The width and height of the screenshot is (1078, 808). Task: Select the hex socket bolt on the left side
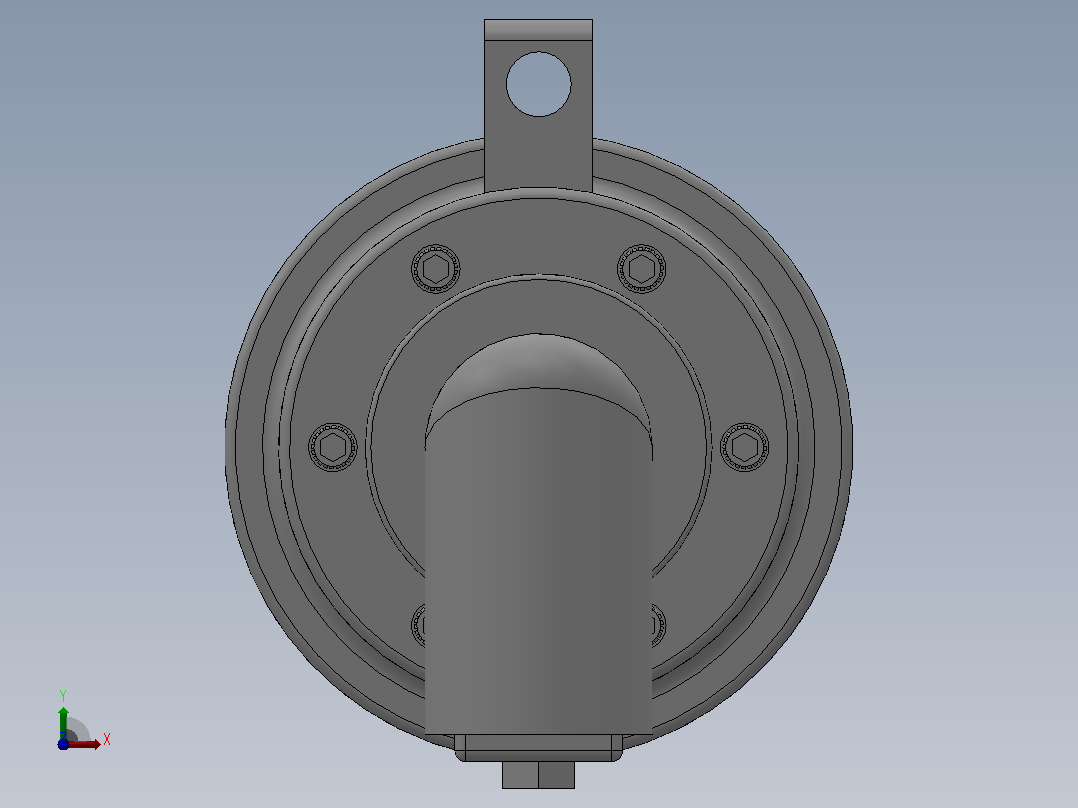[333, 447]
